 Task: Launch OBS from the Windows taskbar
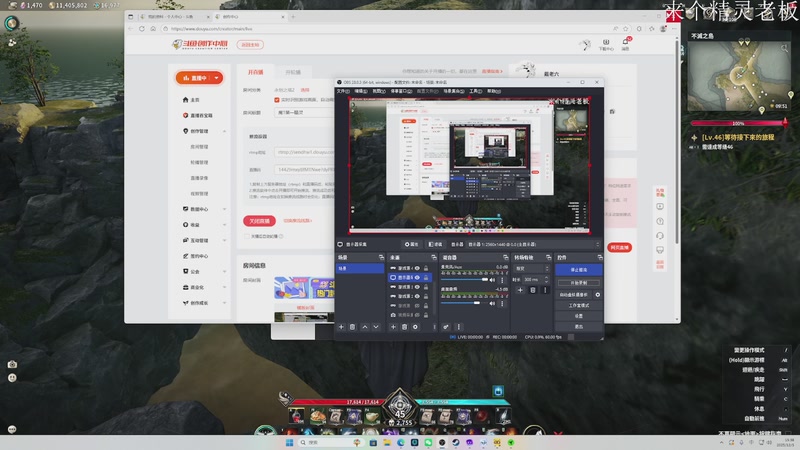(x=442, y=442)
